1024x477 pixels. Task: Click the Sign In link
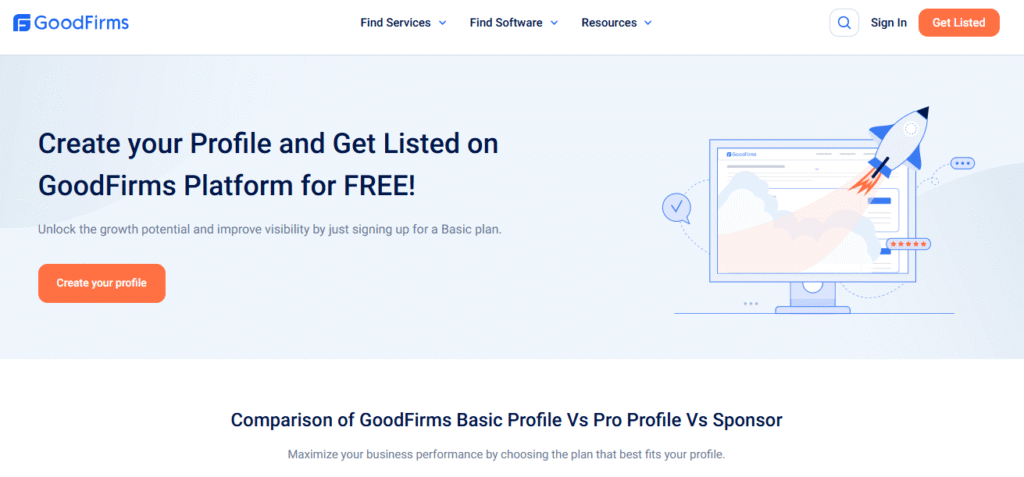click(x=888, y=23)
